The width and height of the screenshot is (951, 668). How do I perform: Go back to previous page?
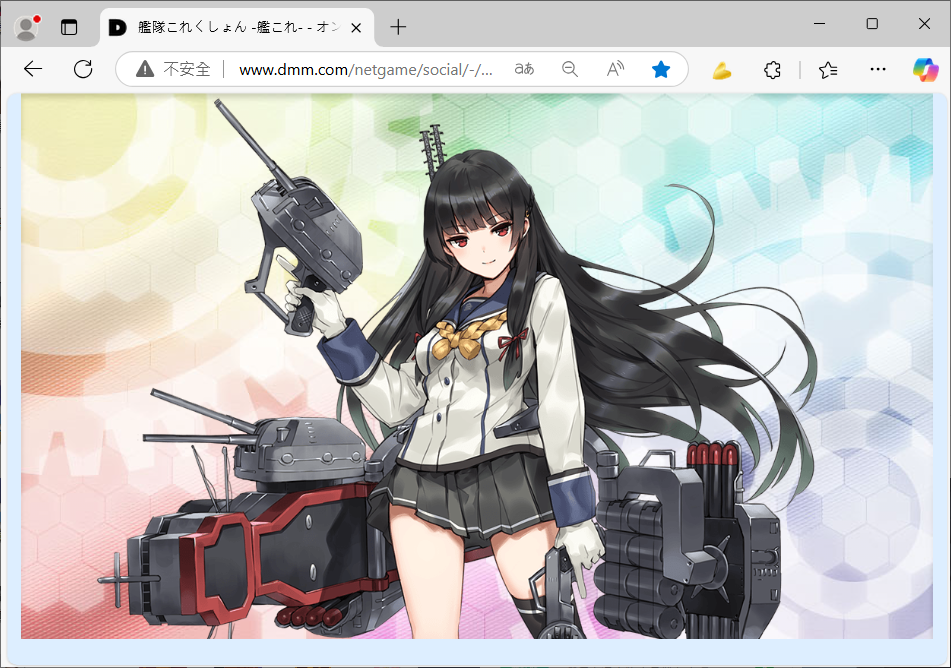coord(33,69)
